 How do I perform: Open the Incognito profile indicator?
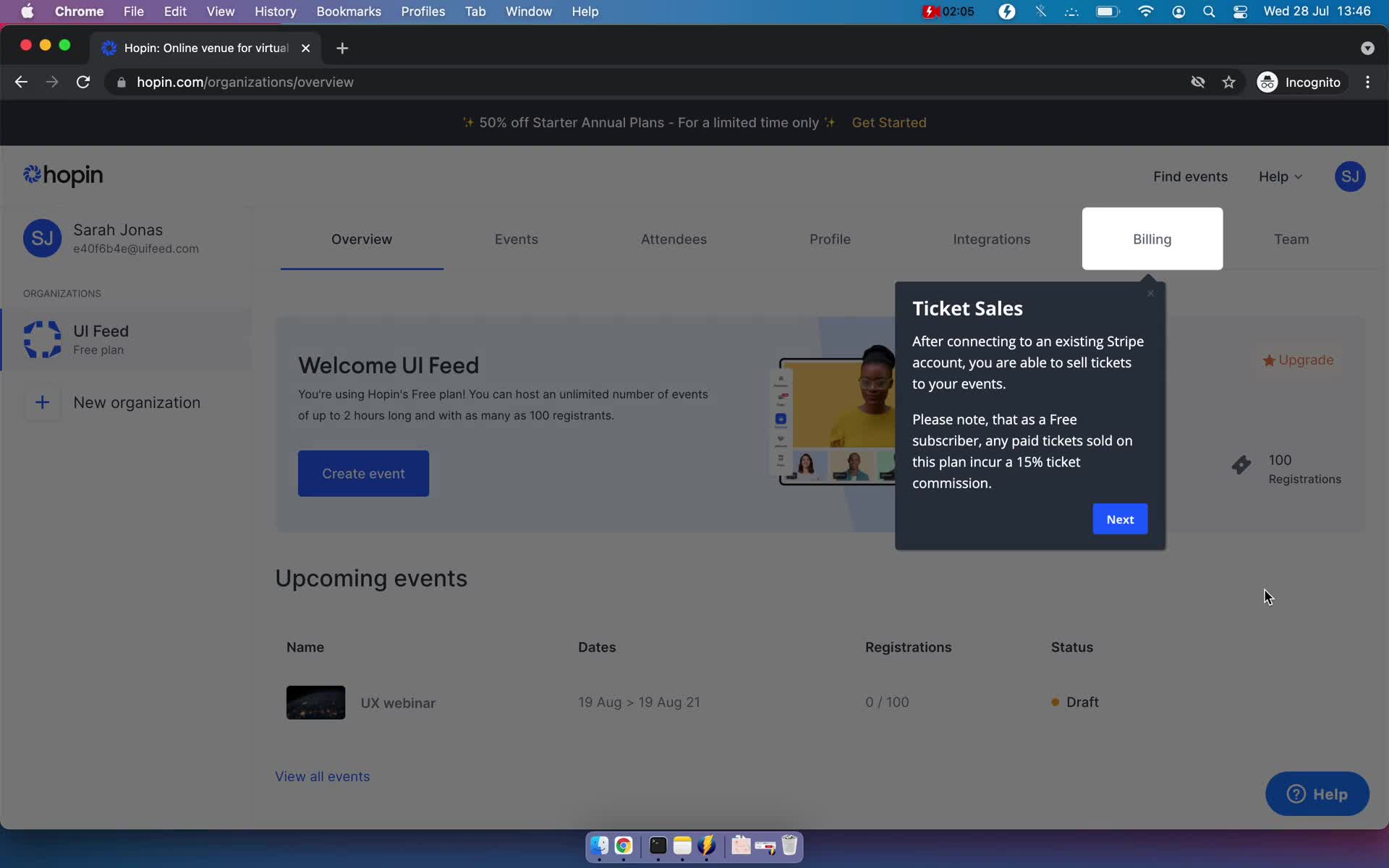tap(1300, 82)
